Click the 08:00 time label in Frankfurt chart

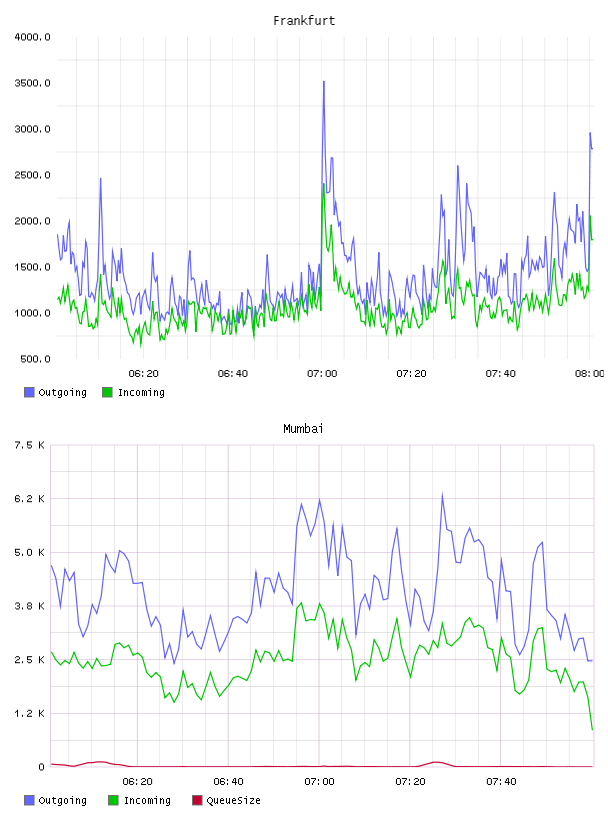click(x=590, y=374)
